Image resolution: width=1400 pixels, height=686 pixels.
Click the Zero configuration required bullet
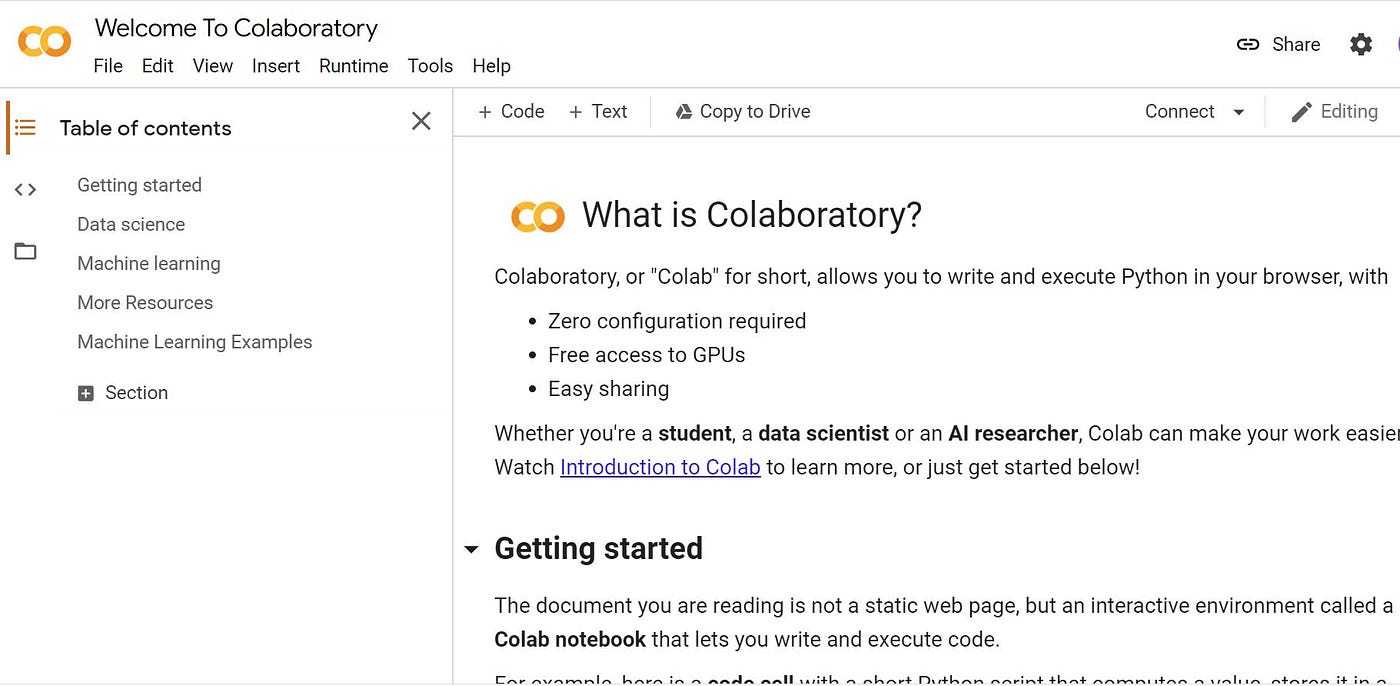(677, 321)
